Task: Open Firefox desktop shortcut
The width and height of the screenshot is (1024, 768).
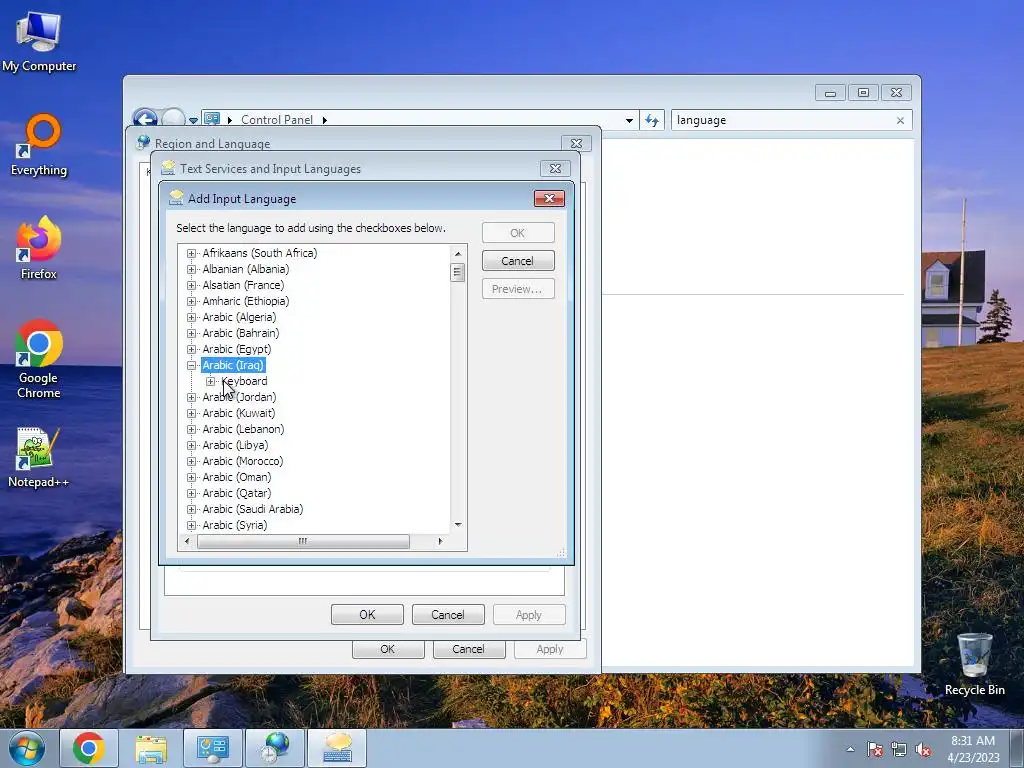Action: (x=39, y=248)
